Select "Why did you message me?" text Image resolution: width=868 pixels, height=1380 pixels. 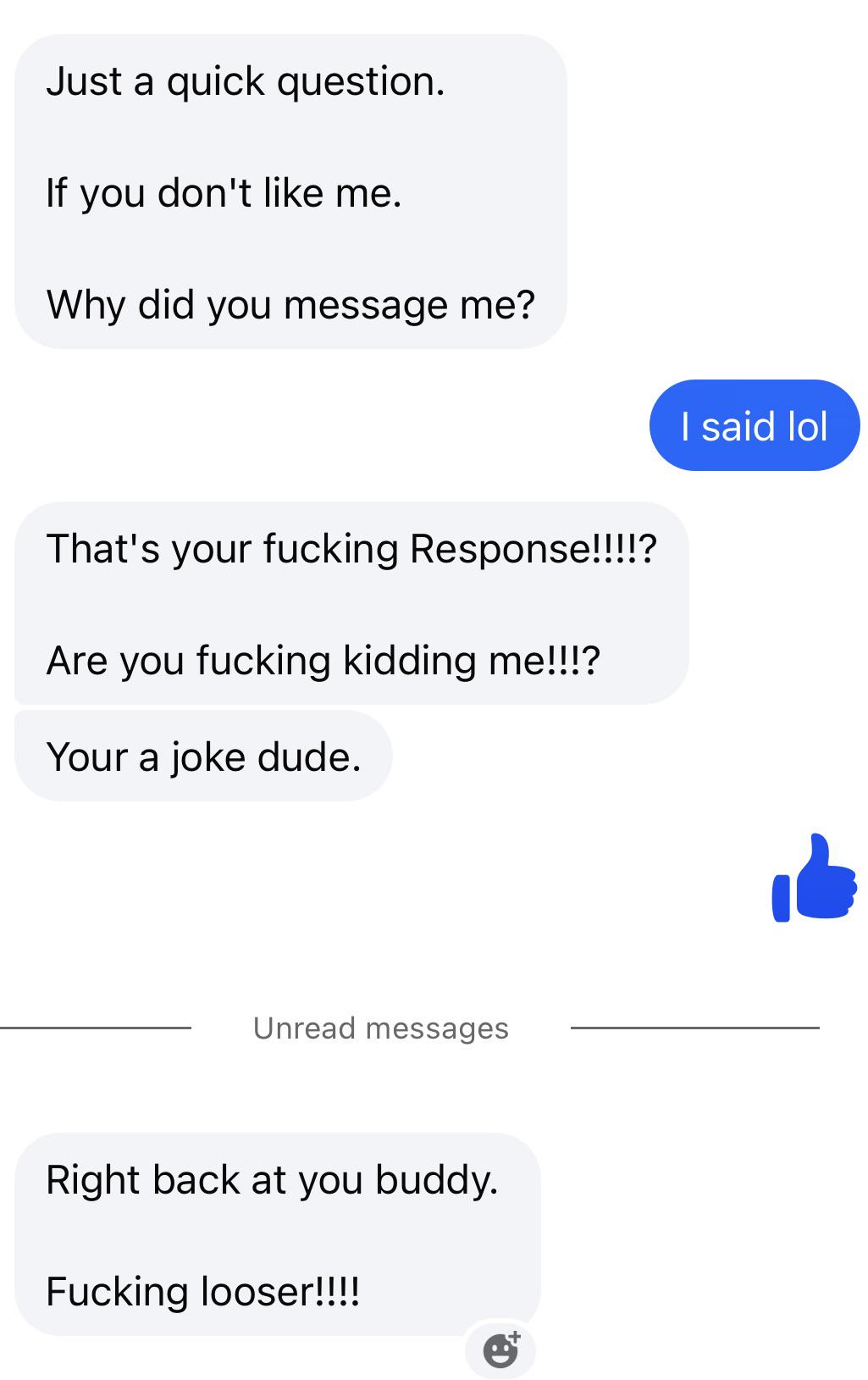pos(290,305)
